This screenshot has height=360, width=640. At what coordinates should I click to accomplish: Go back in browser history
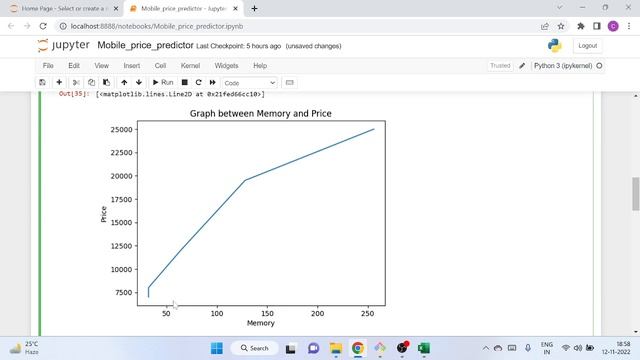pos(11,26)
